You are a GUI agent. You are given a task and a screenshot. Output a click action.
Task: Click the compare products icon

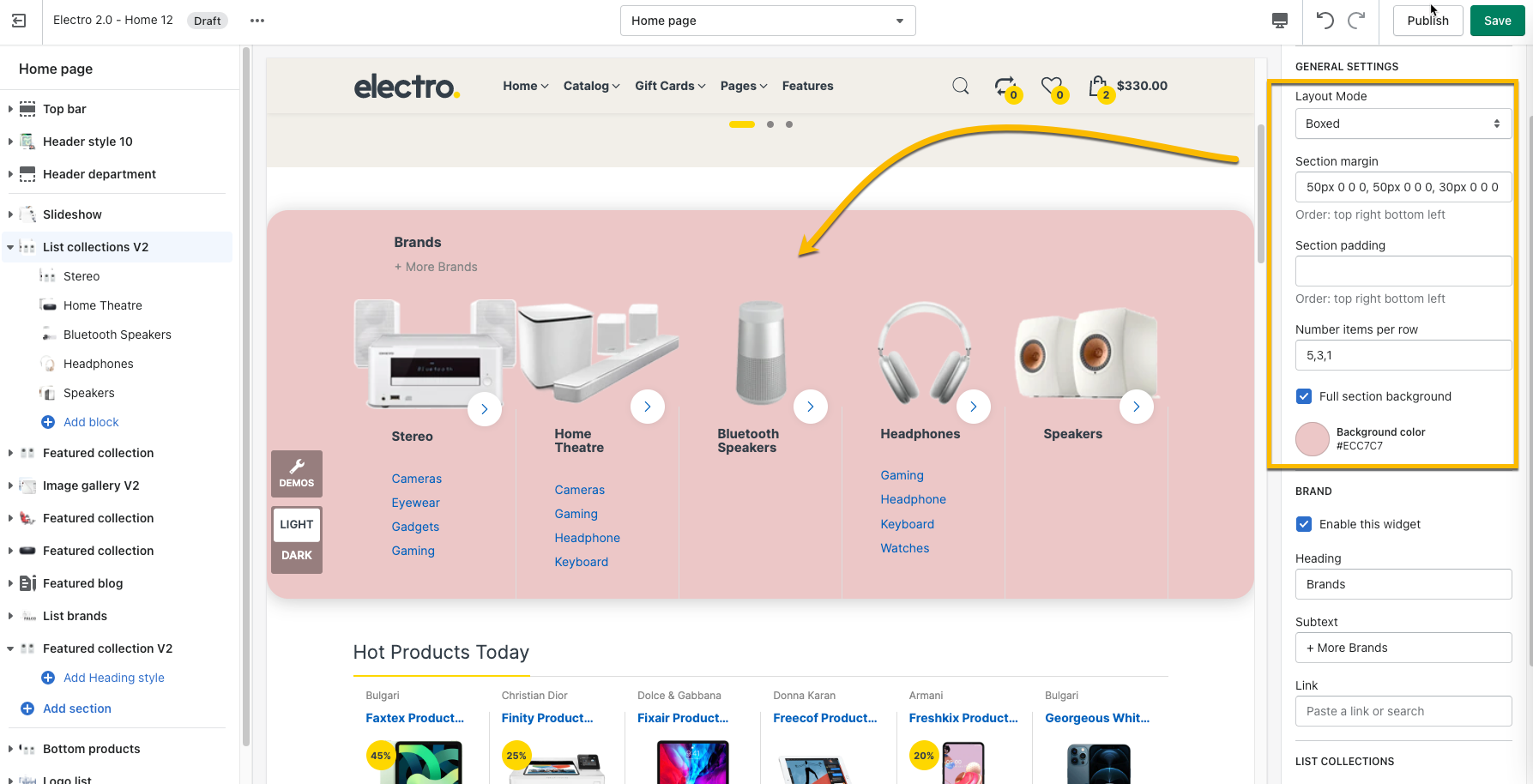pyautogui.click(x=1005, y=86)
